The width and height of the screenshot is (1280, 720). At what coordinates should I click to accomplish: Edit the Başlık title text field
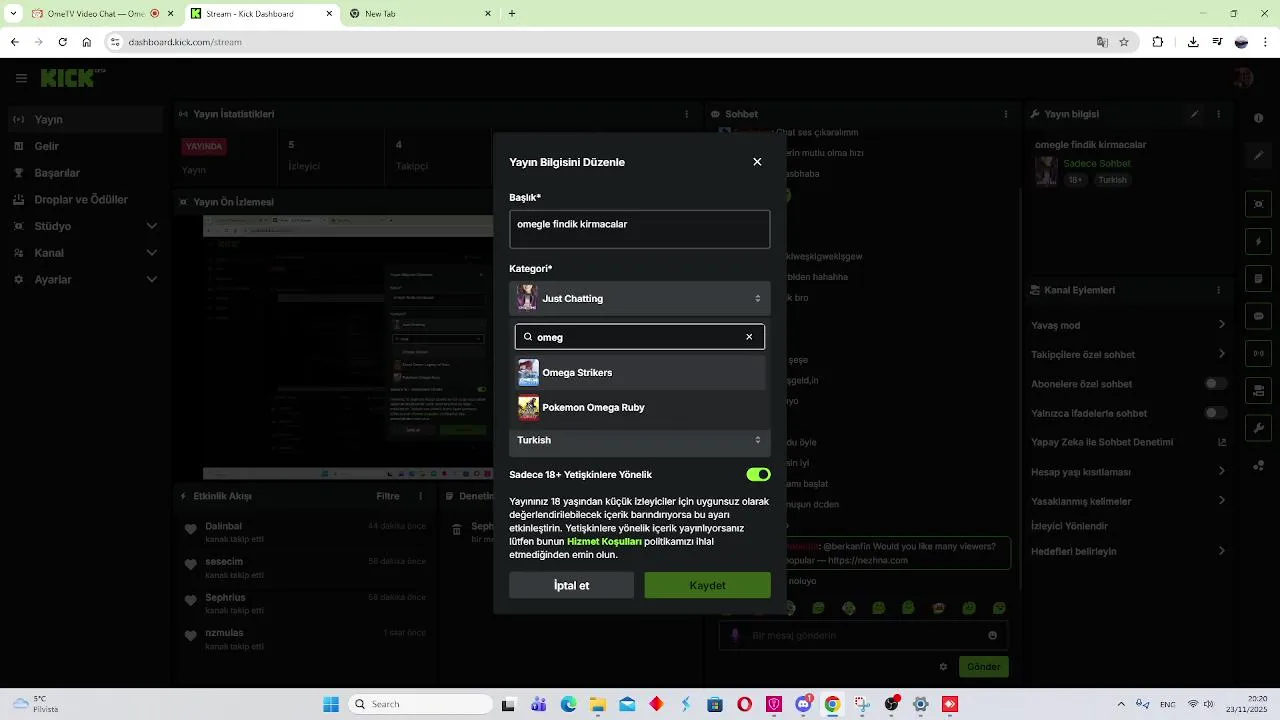(x=640, y=229)
